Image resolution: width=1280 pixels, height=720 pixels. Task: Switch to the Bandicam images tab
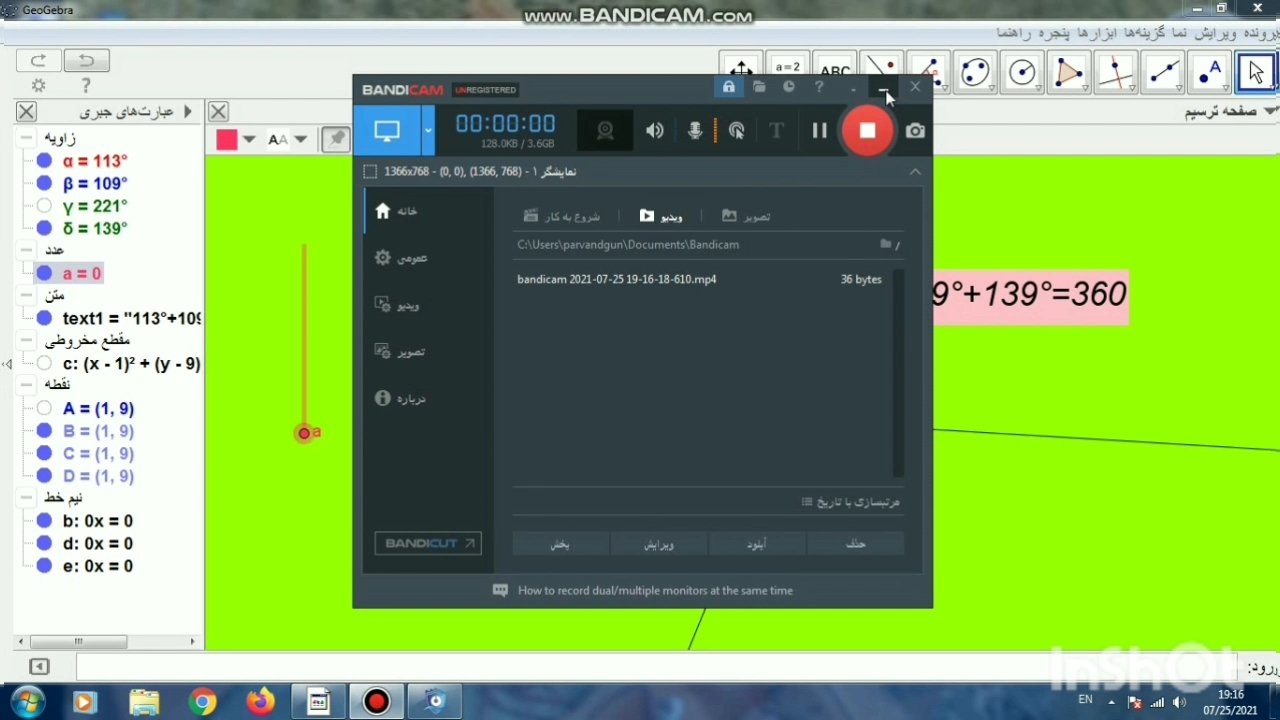tap(746, 216)
